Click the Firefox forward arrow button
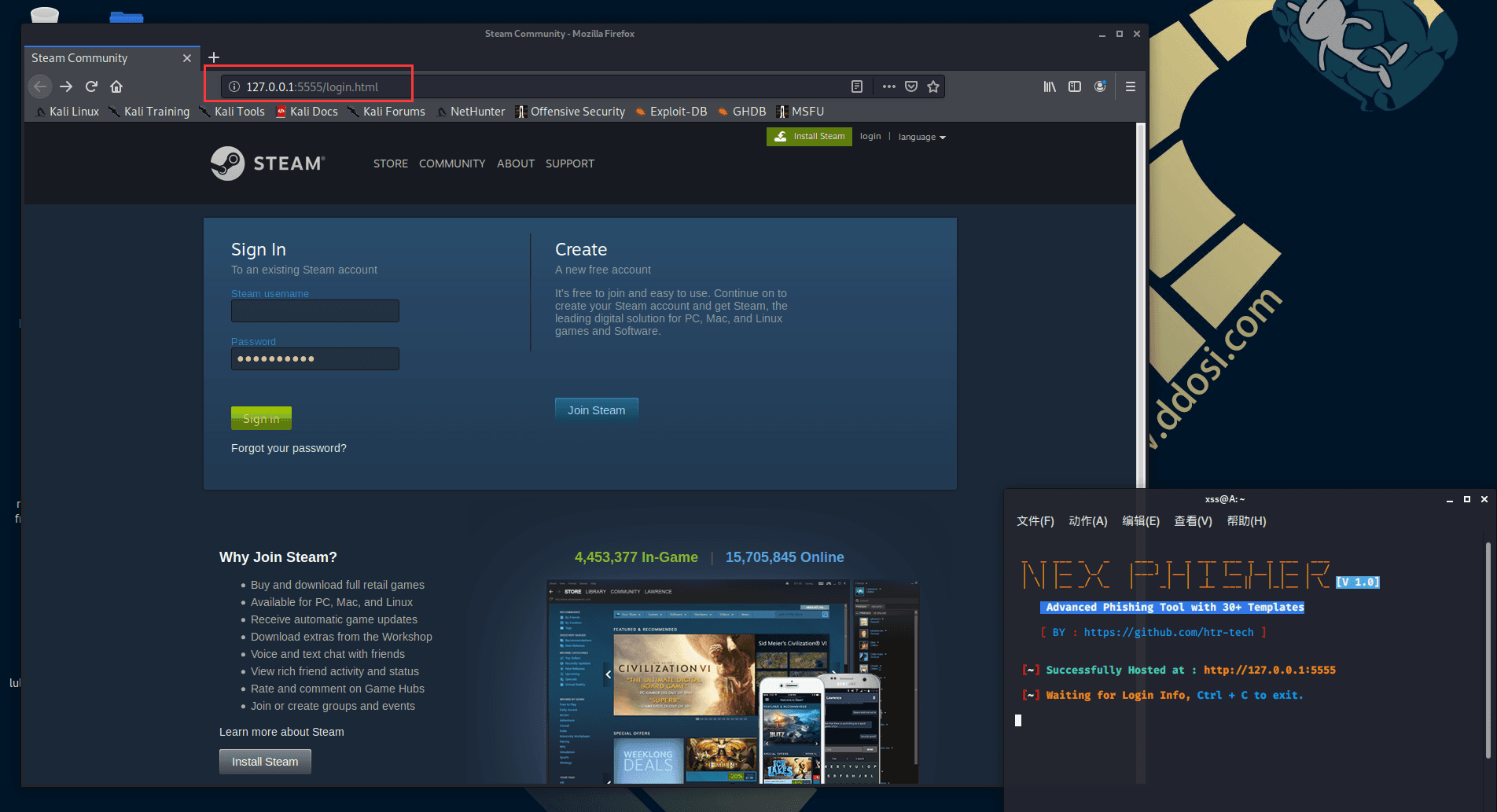Screen dimensions: 1497x812 click(66, 86)
